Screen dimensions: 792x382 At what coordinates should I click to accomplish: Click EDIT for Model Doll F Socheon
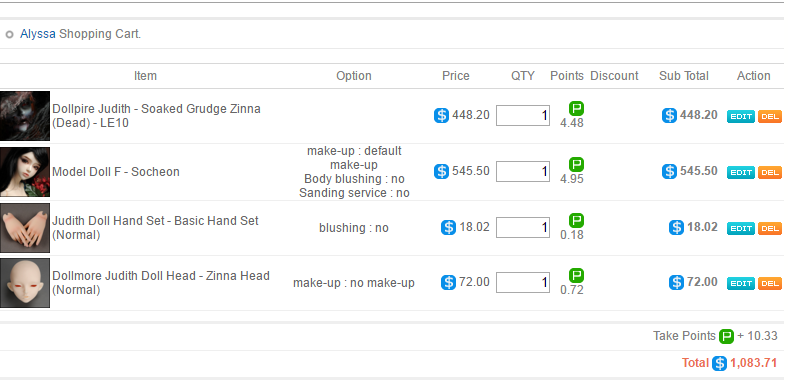(x=741, y=172)
